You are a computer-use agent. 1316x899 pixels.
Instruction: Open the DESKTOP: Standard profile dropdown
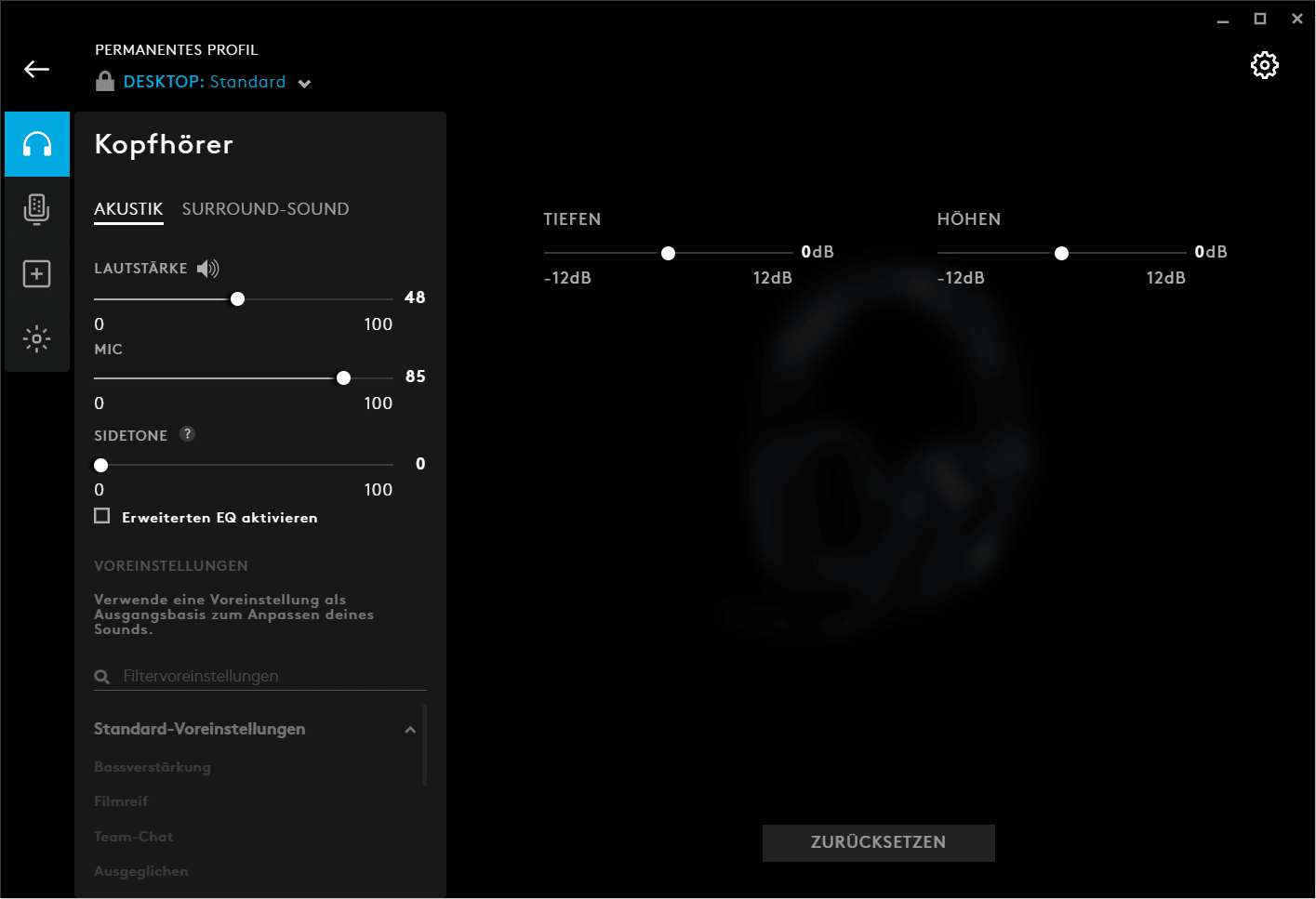coord(304,84)
